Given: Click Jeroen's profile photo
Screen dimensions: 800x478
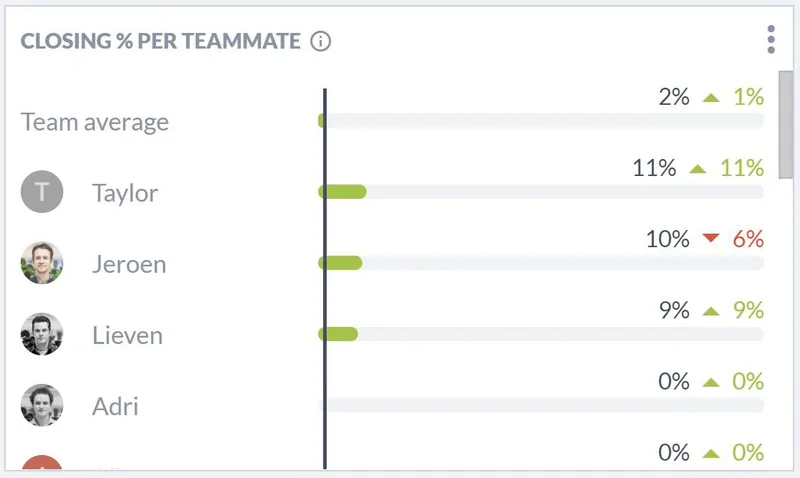Looking at the screenshot, I should tap(42, 263).
